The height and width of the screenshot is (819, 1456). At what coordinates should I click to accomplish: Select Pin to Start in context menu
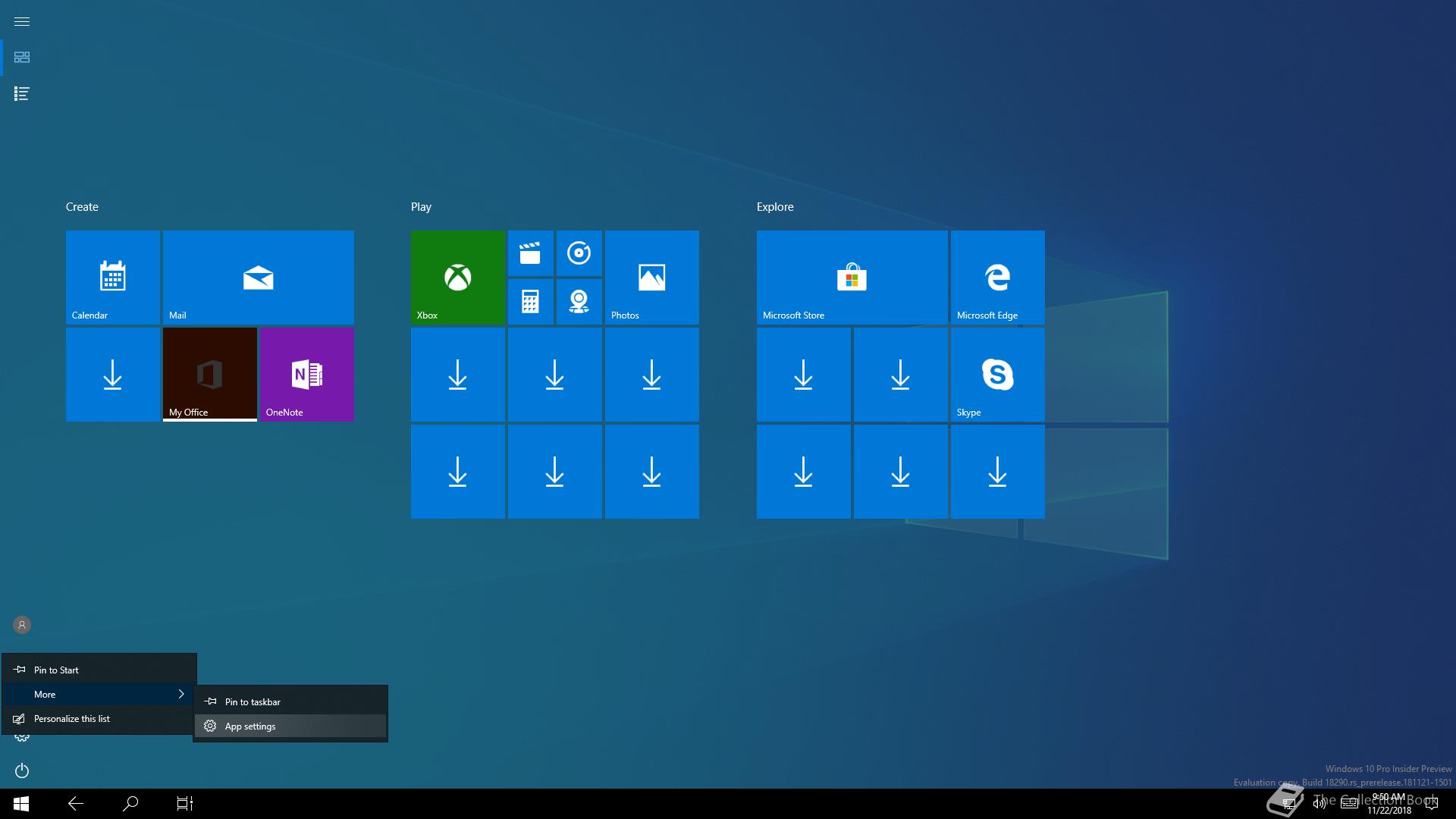[x=99, y=670]
